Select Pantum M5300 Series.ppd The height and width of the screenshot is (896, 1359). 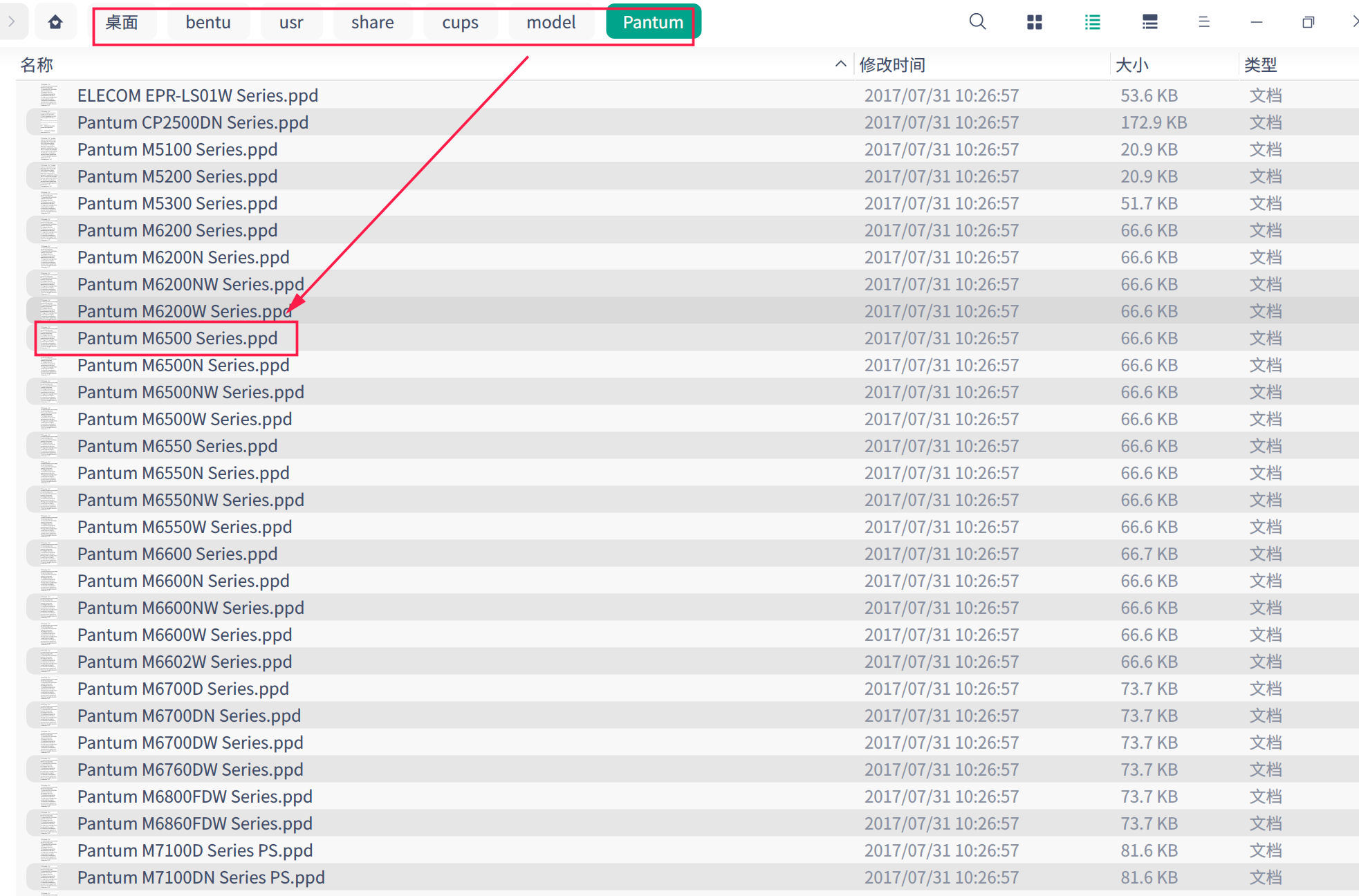click(x=178, y=203)
